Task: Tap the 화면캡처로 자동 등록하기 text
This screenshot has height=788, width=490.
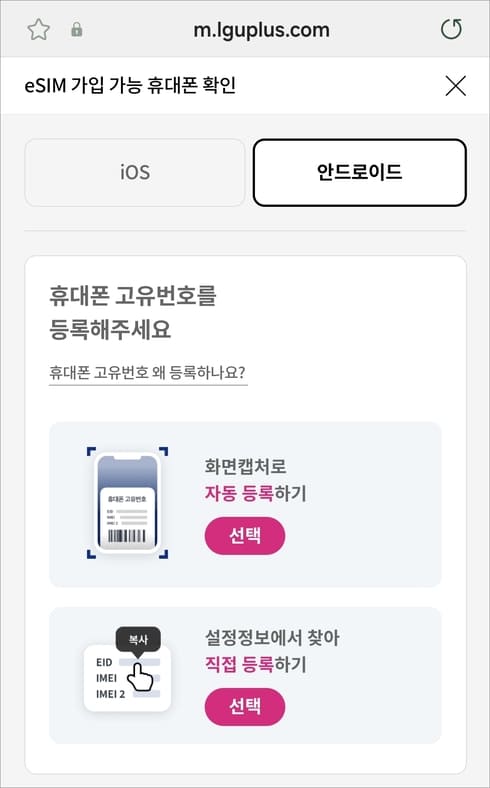Action: coord(255,479)
